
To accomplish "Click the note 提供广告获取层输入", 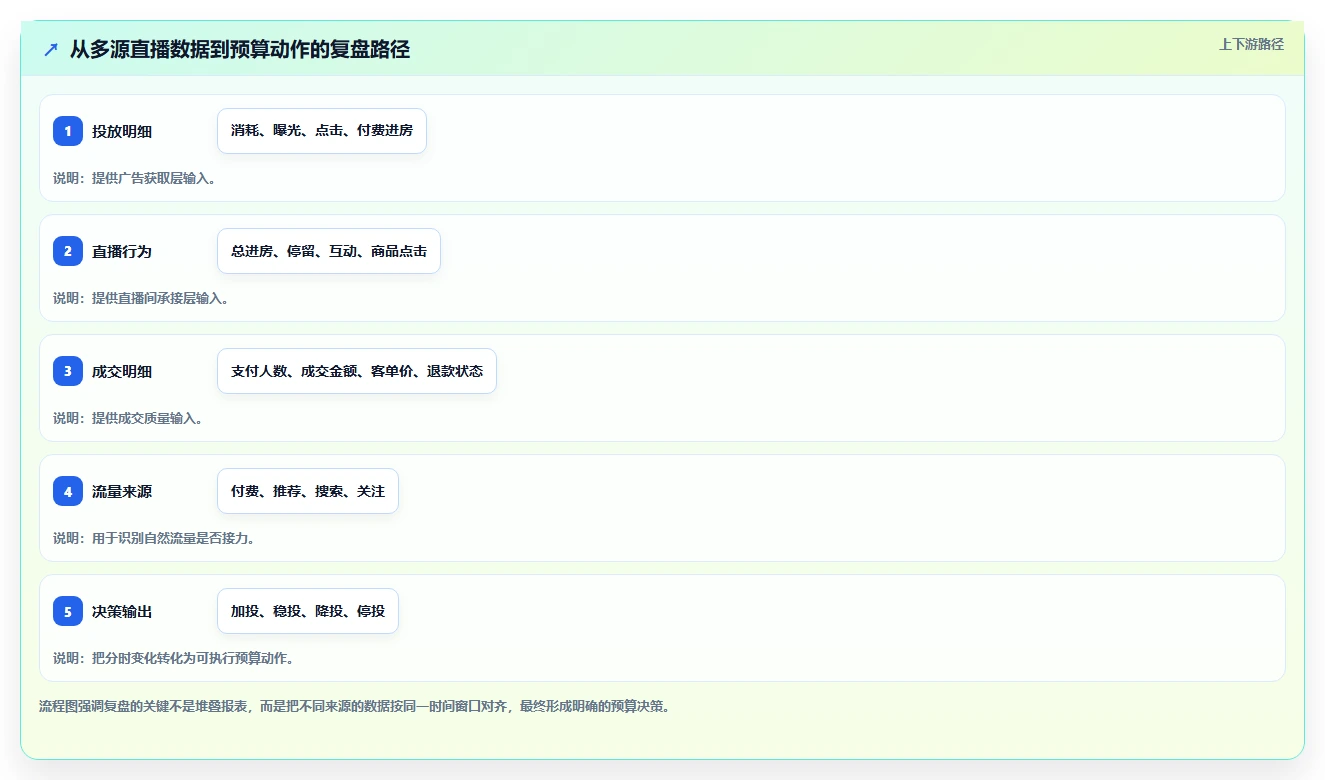I will click(x=153, y=178).
